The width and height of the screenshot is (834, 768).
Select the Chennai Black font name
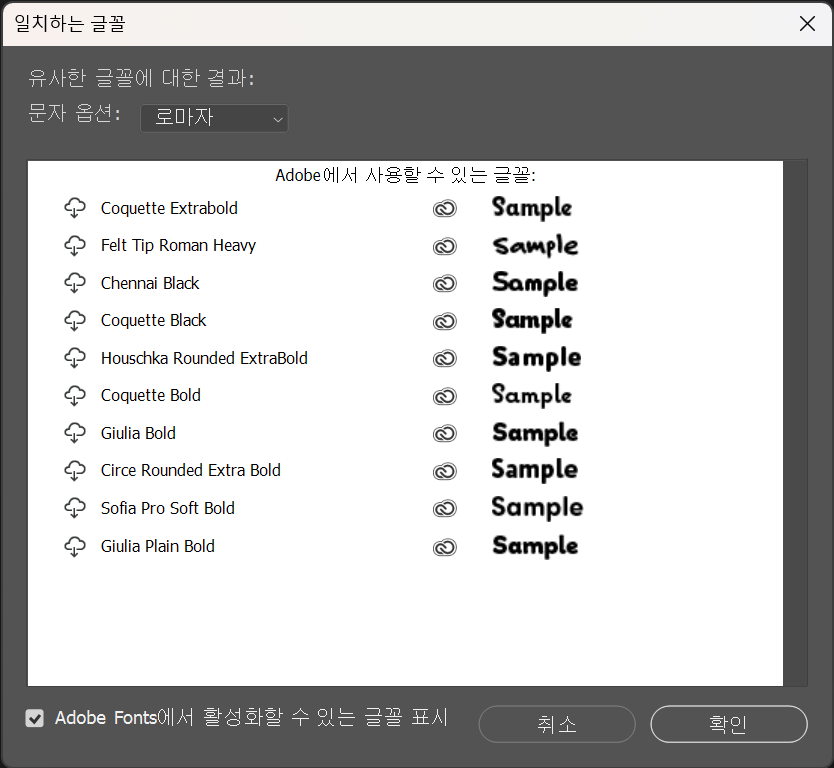coord(150,283)
